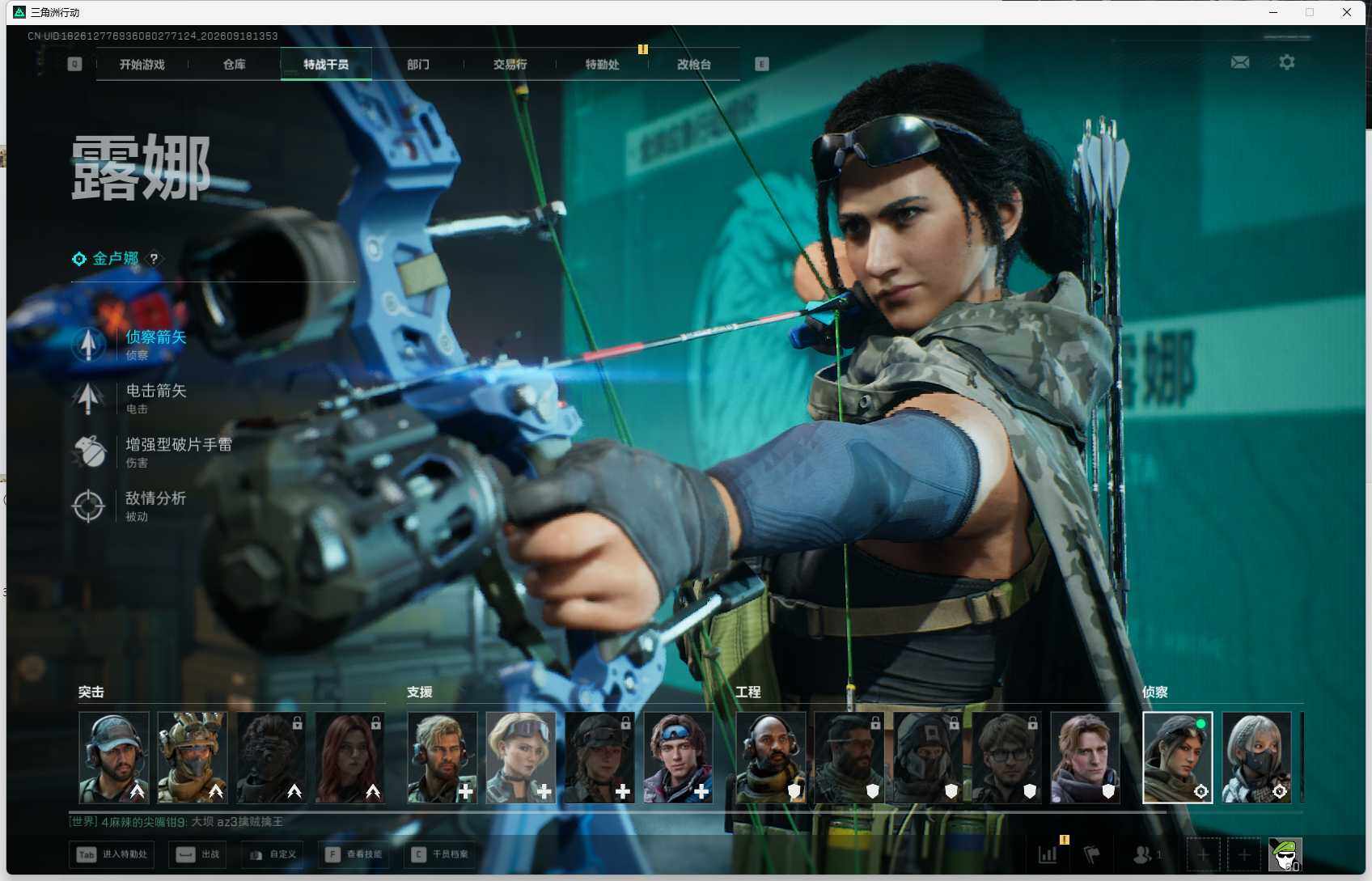Screen dimensions: 1372x881
Task: Select the locked third 支援 operator
Action: pos(599,757)
